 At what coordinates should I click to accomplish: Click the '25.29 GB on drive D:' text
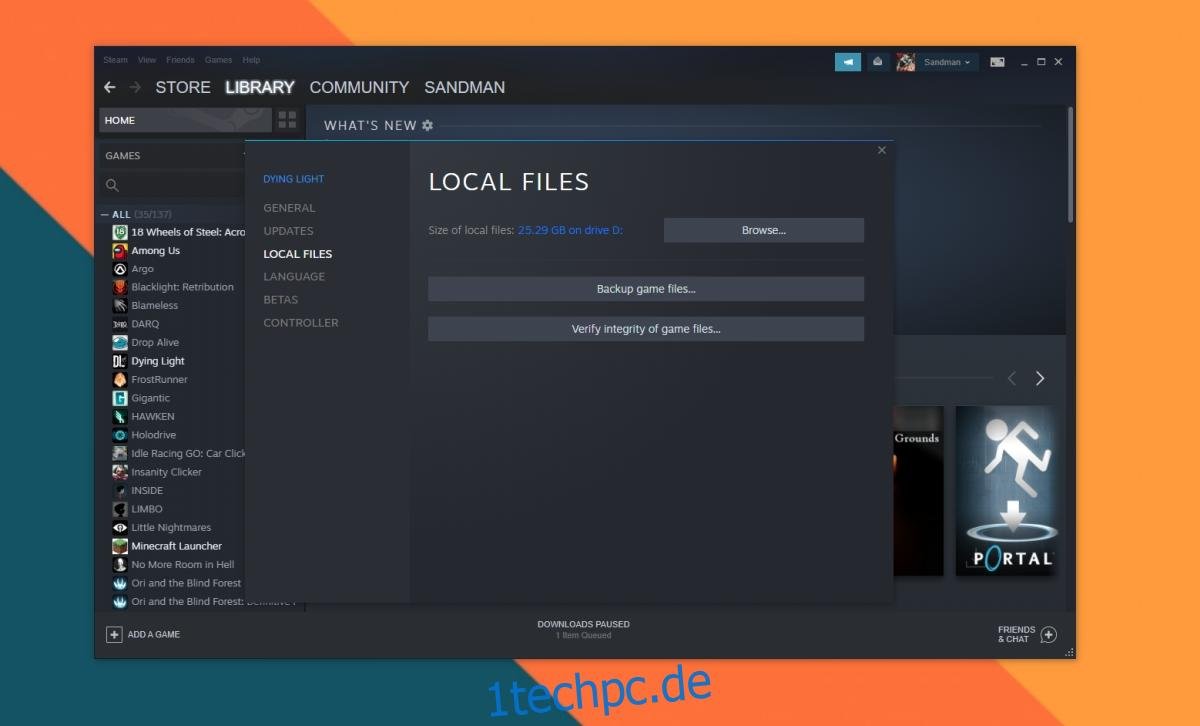pos(570,231)
